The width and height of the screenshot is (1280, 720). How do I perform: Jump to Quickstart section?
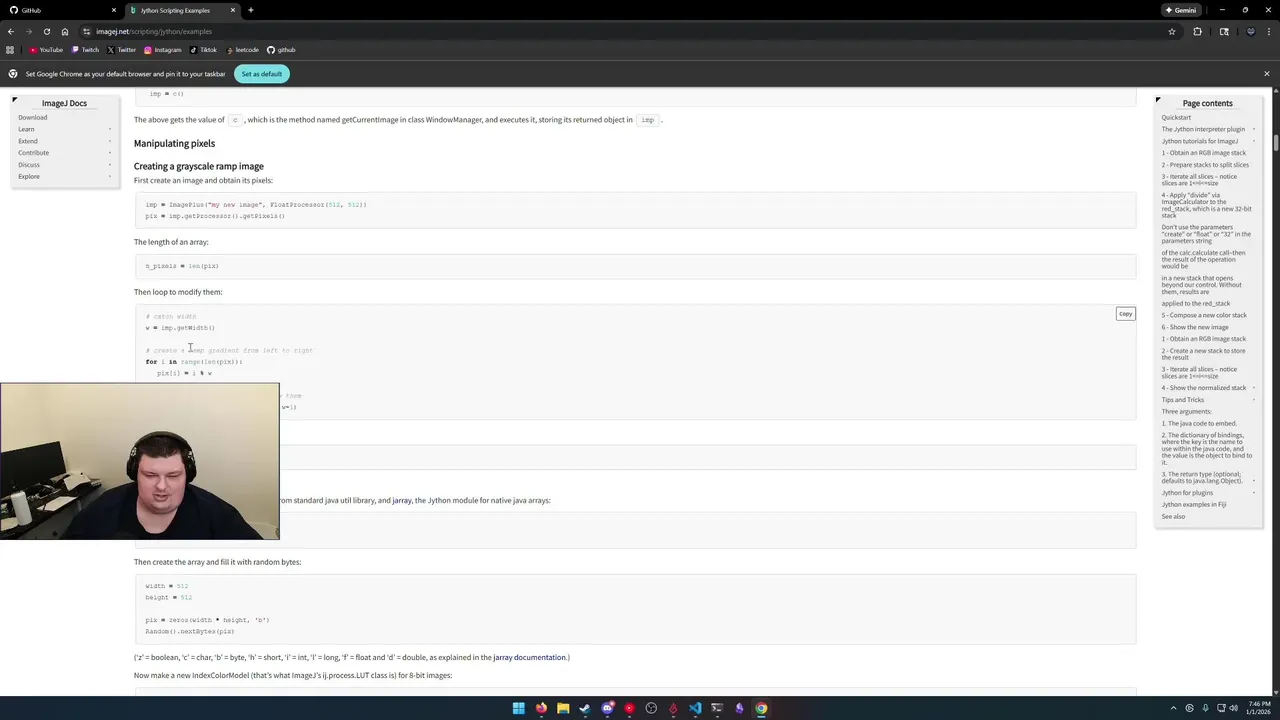(1176, 117)
